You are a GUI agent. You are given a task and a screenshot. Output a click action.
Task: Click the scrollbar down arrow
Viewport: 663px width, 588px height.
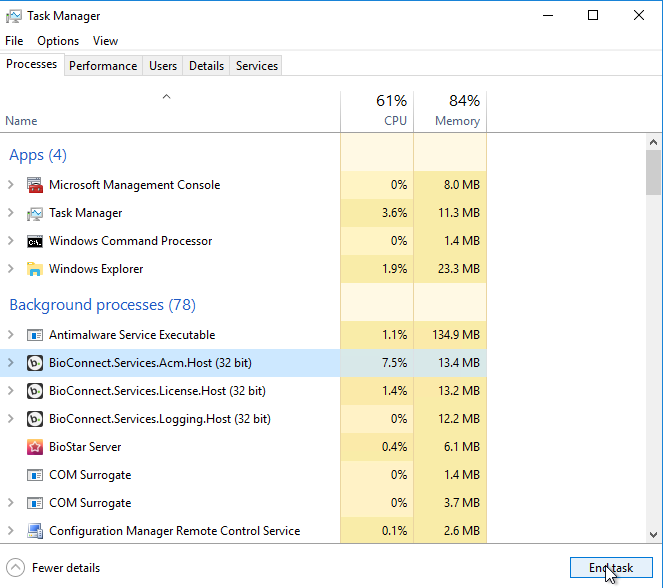point(653,535)
